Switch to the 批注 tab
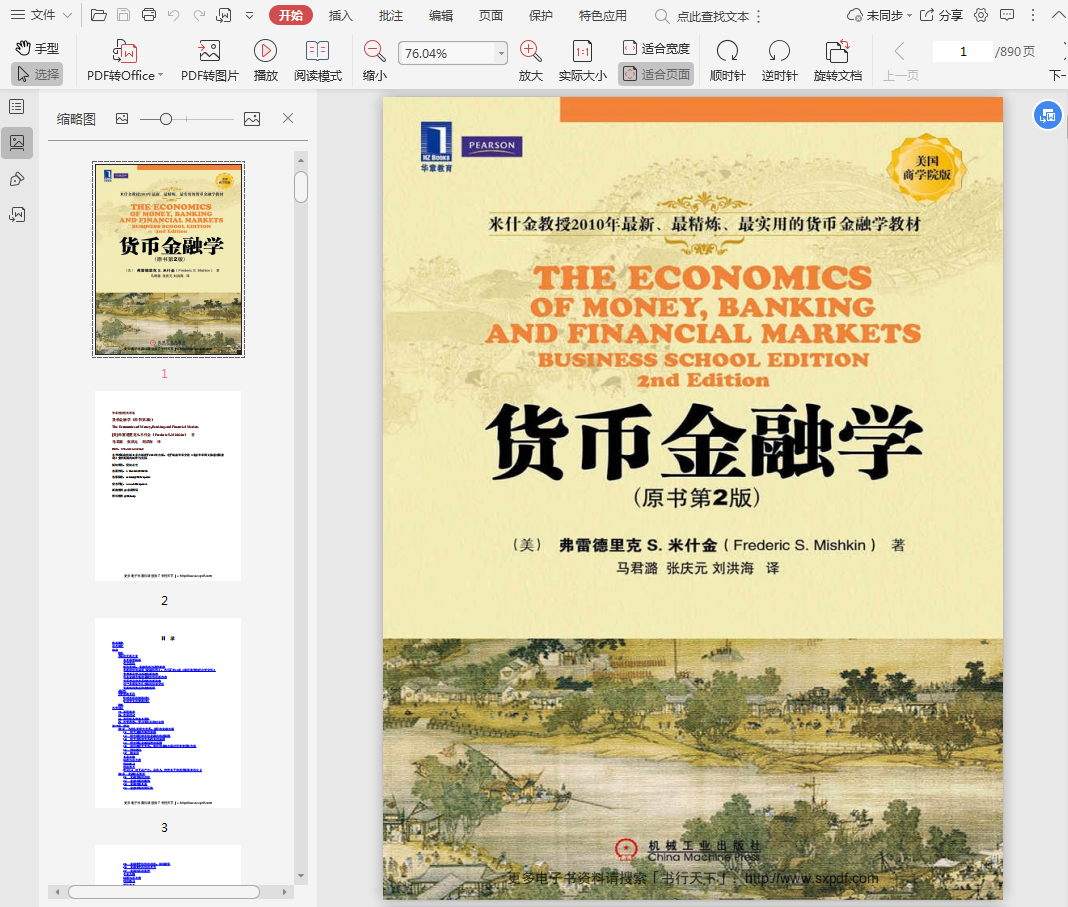The image size is (1068, 907). (x=391, y=15)
